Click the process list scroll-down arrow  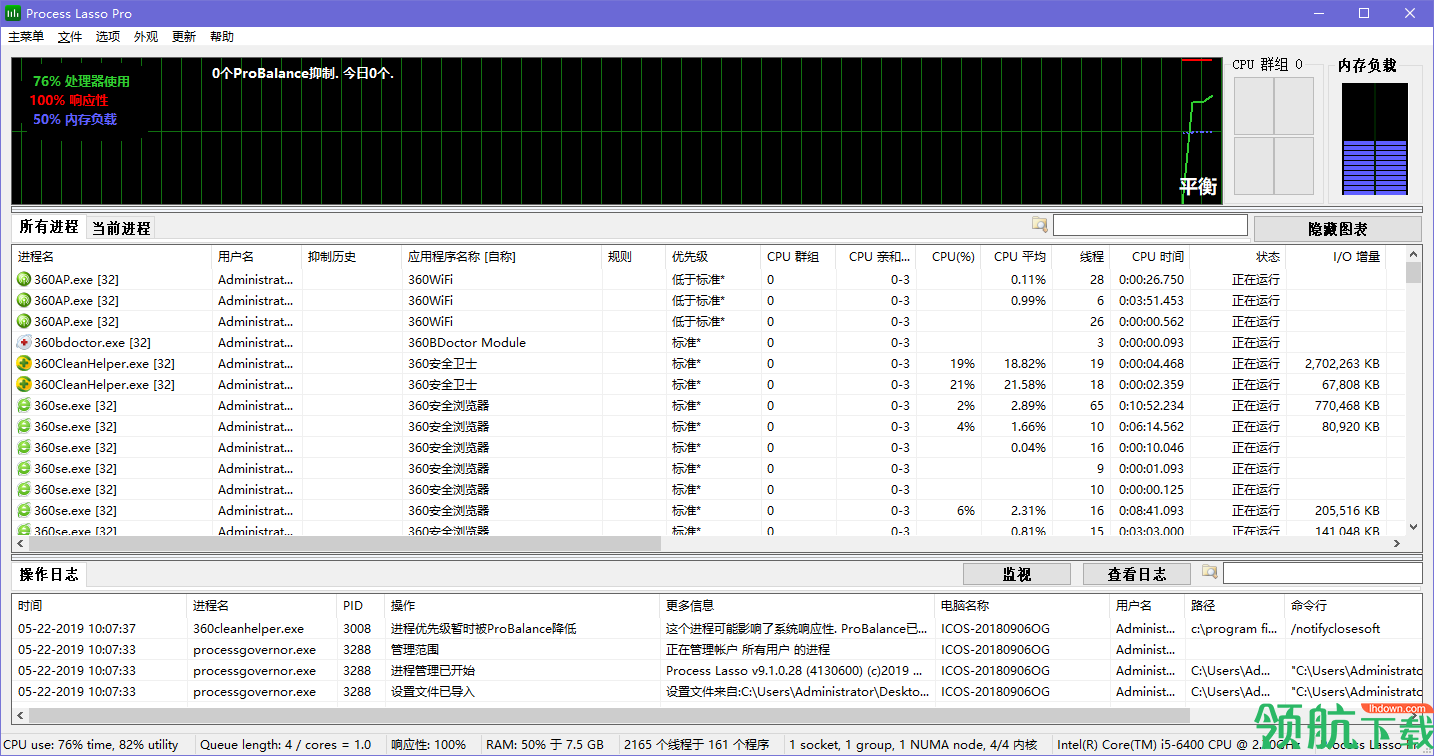(1413, 527)
